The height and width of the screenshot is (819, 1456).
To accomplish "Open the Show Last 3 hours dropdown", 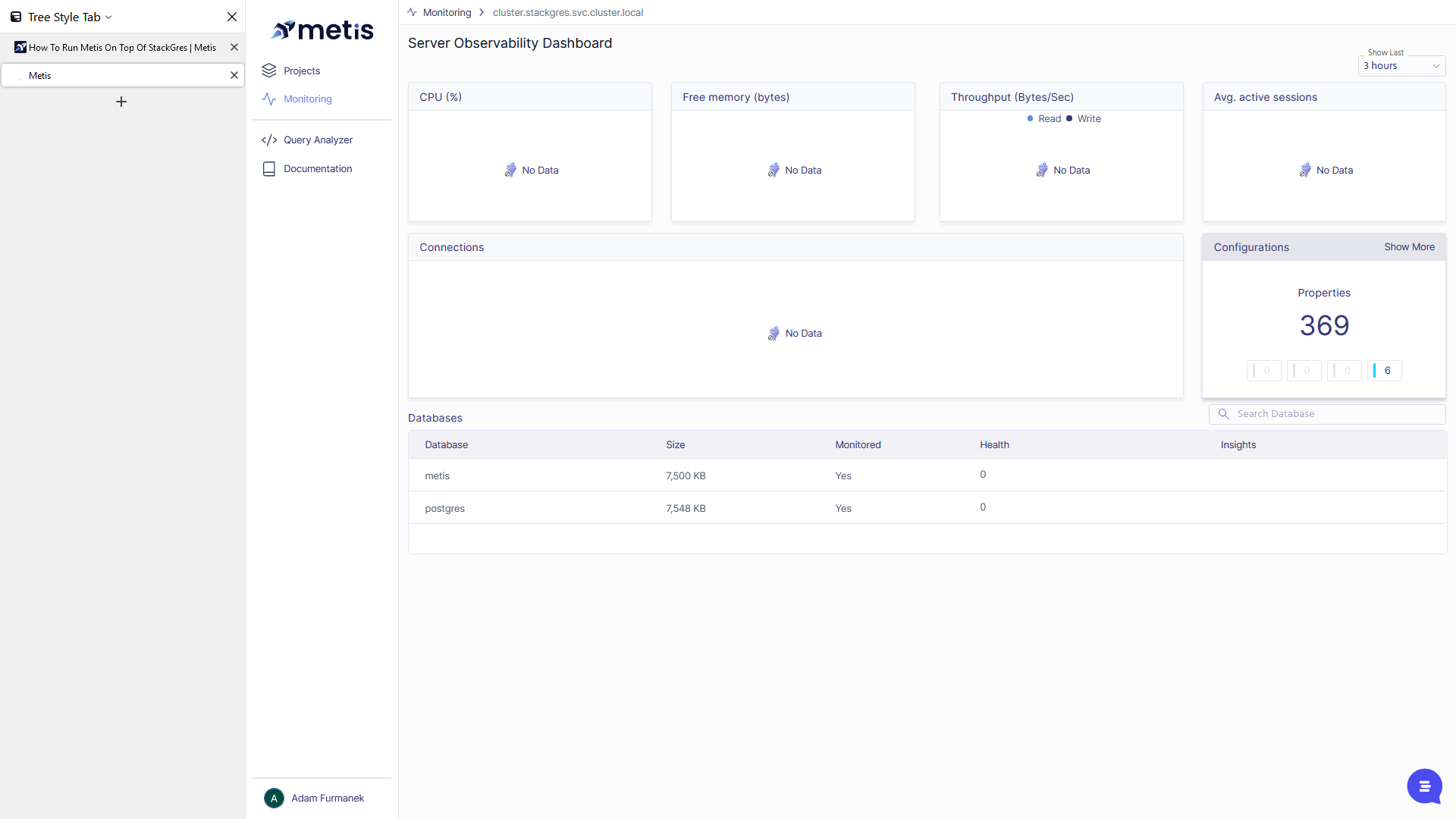I will [1401, 66].
